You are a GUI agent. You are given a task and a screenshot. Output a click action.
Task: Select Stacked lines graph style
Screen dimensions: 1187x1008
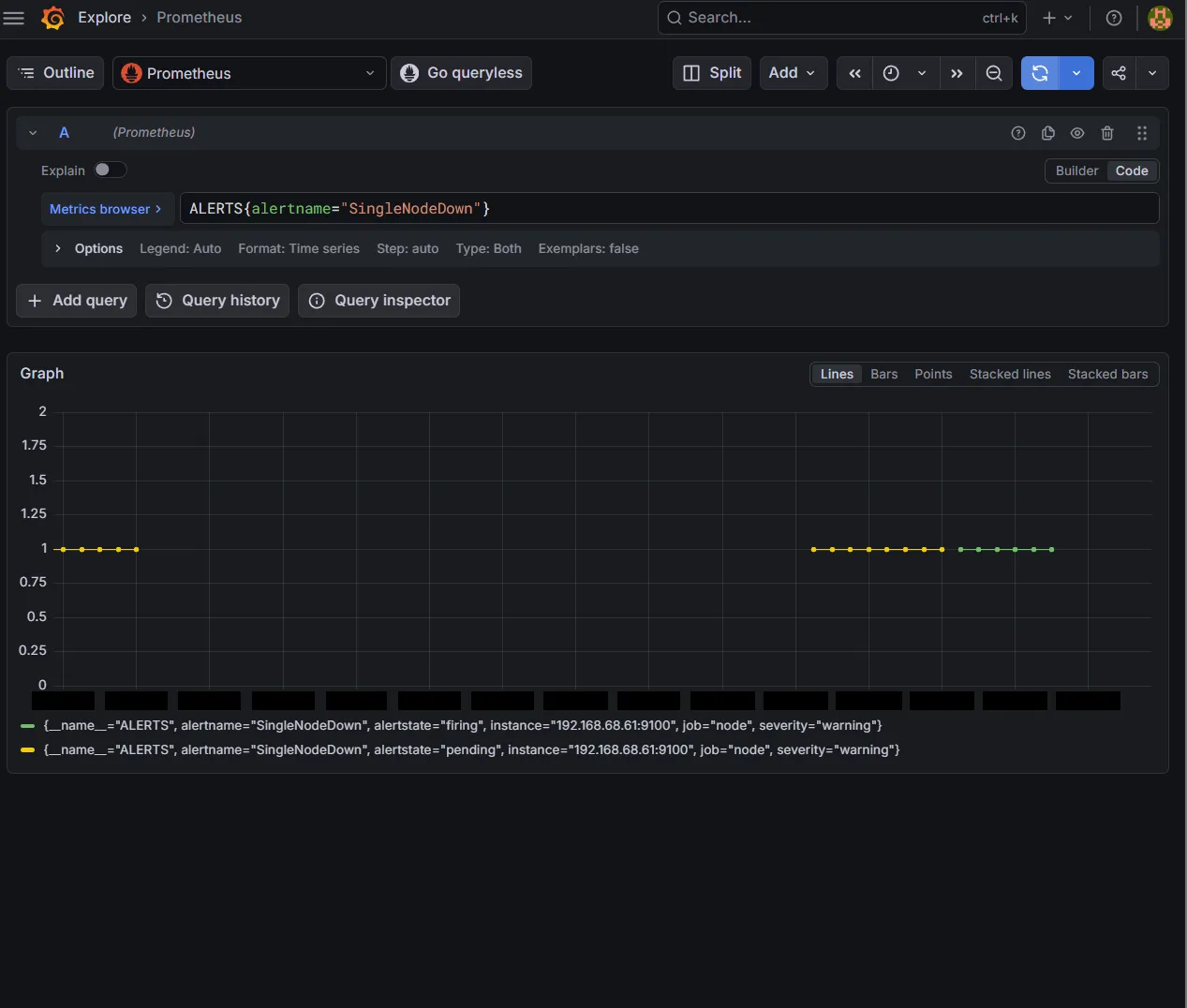[x=1010, y=374]
